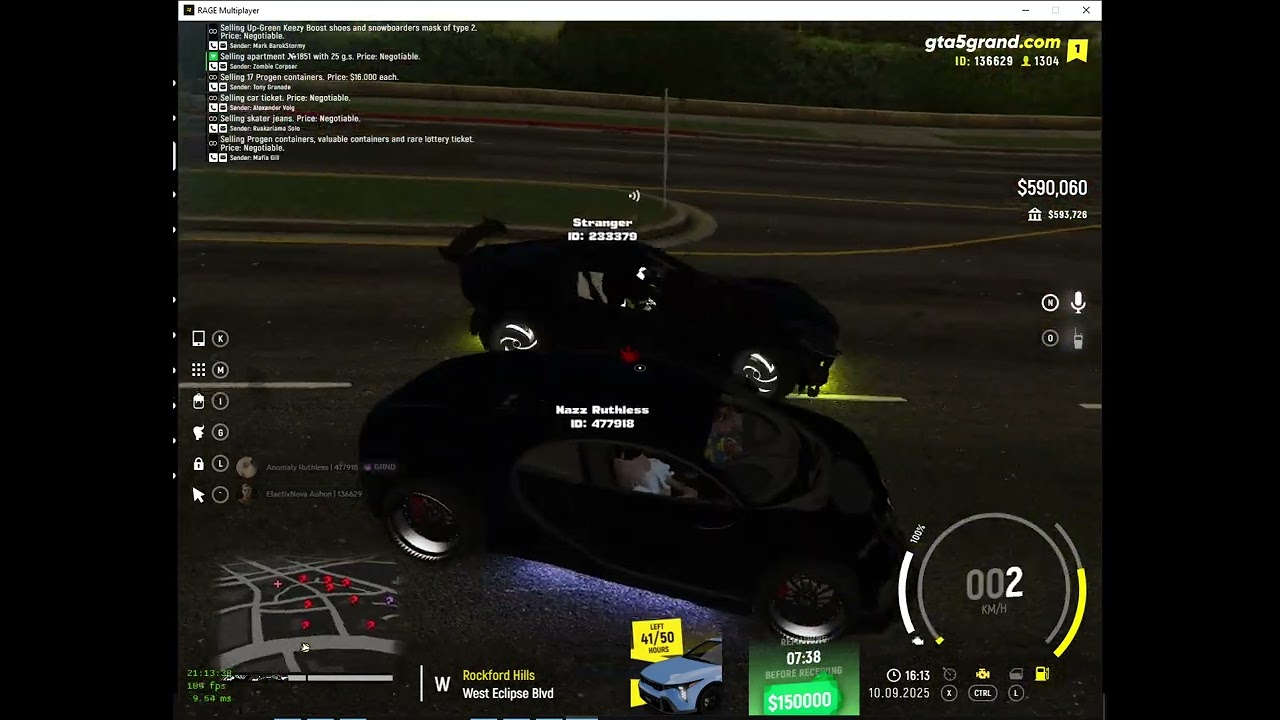Click the 41/50 hours car reward banner
This screenshot has height=720, width=1280.
[676, 664]
